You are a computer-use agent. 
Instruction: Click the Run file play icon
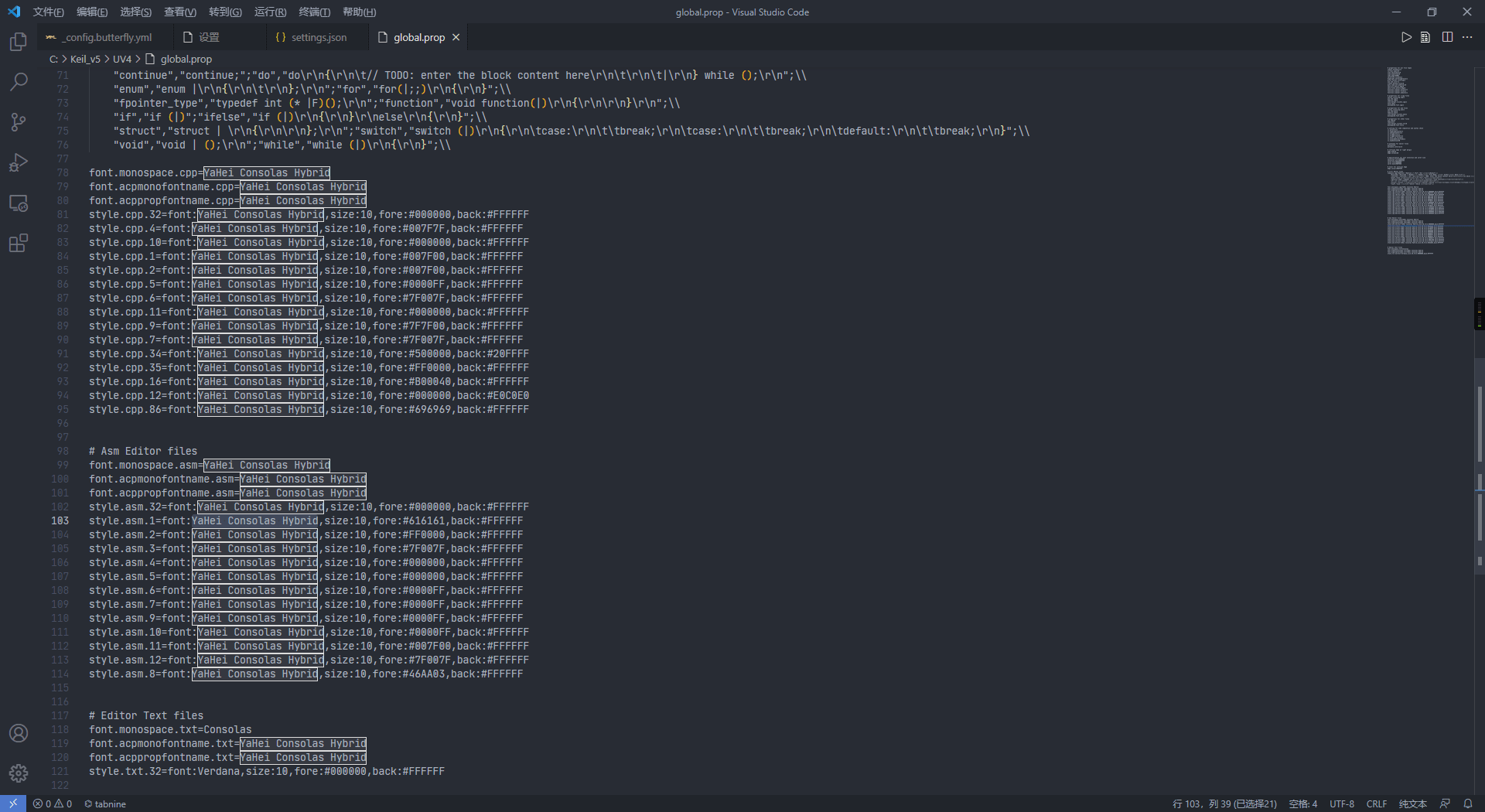point(1406,37)
